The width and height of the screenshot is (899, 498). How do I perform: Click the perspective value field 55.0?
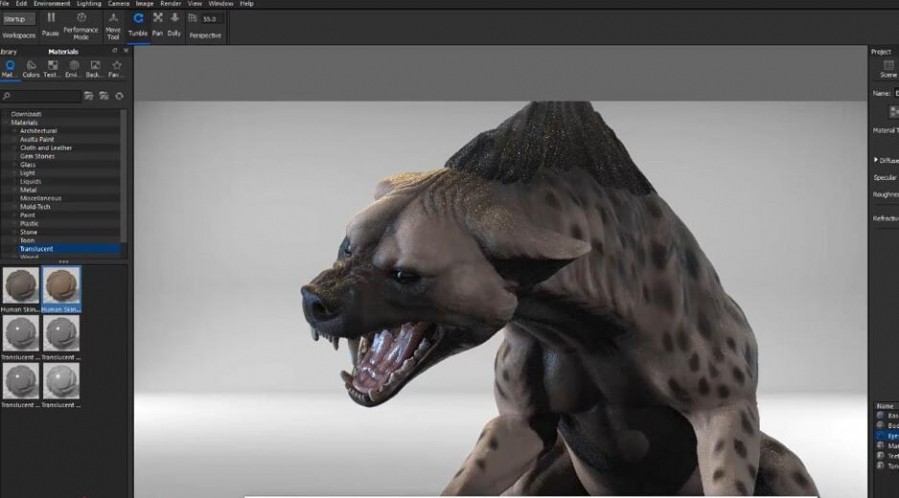point(212,19)
